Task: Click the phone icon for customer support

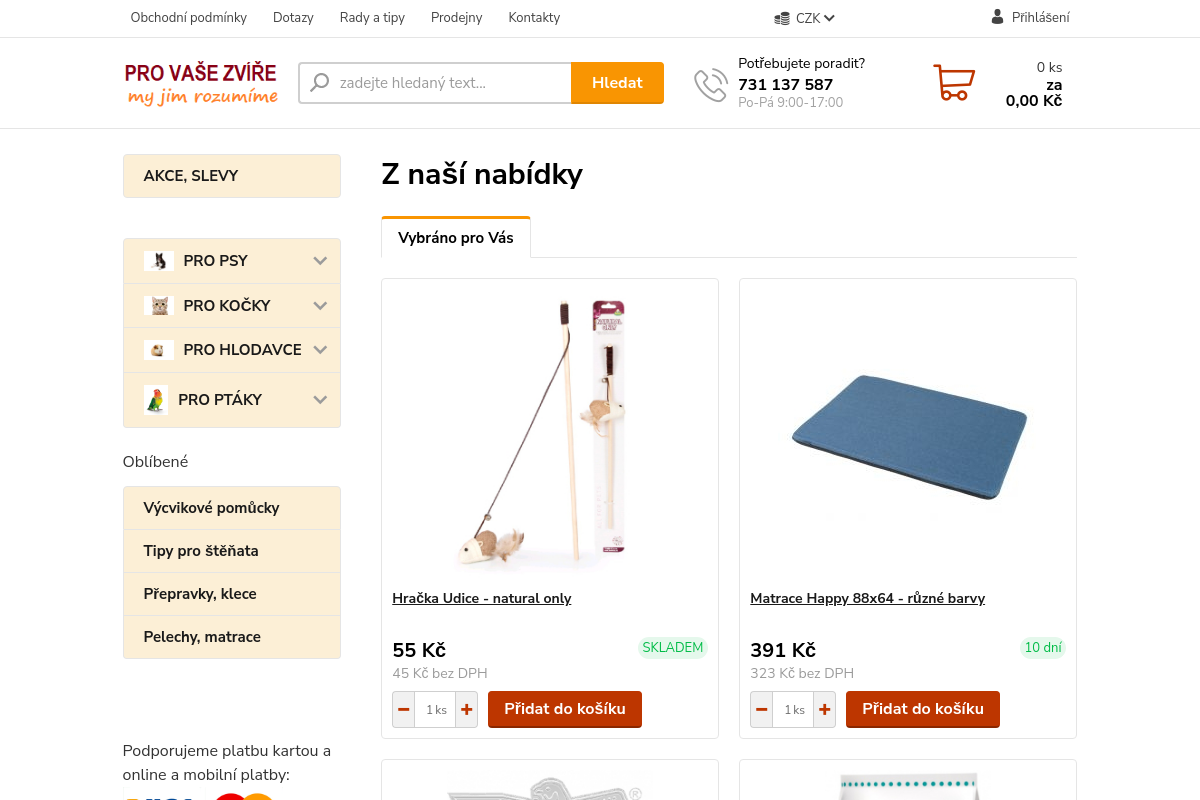Action: point(710,84)
